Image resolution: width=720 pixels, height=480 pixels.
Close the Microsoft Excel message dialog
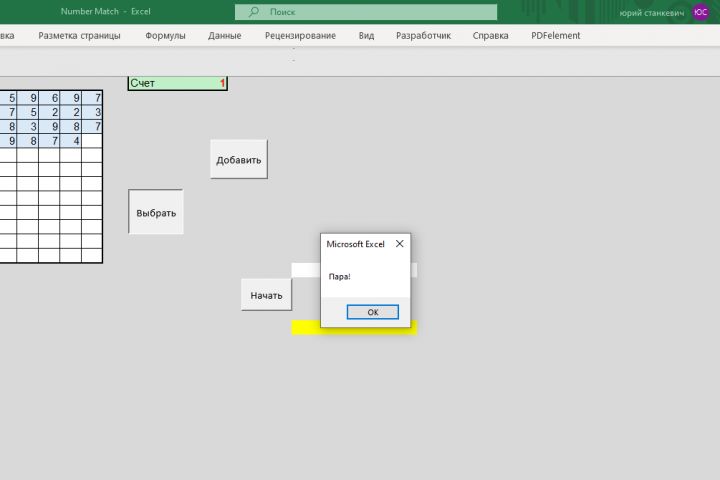399,244
